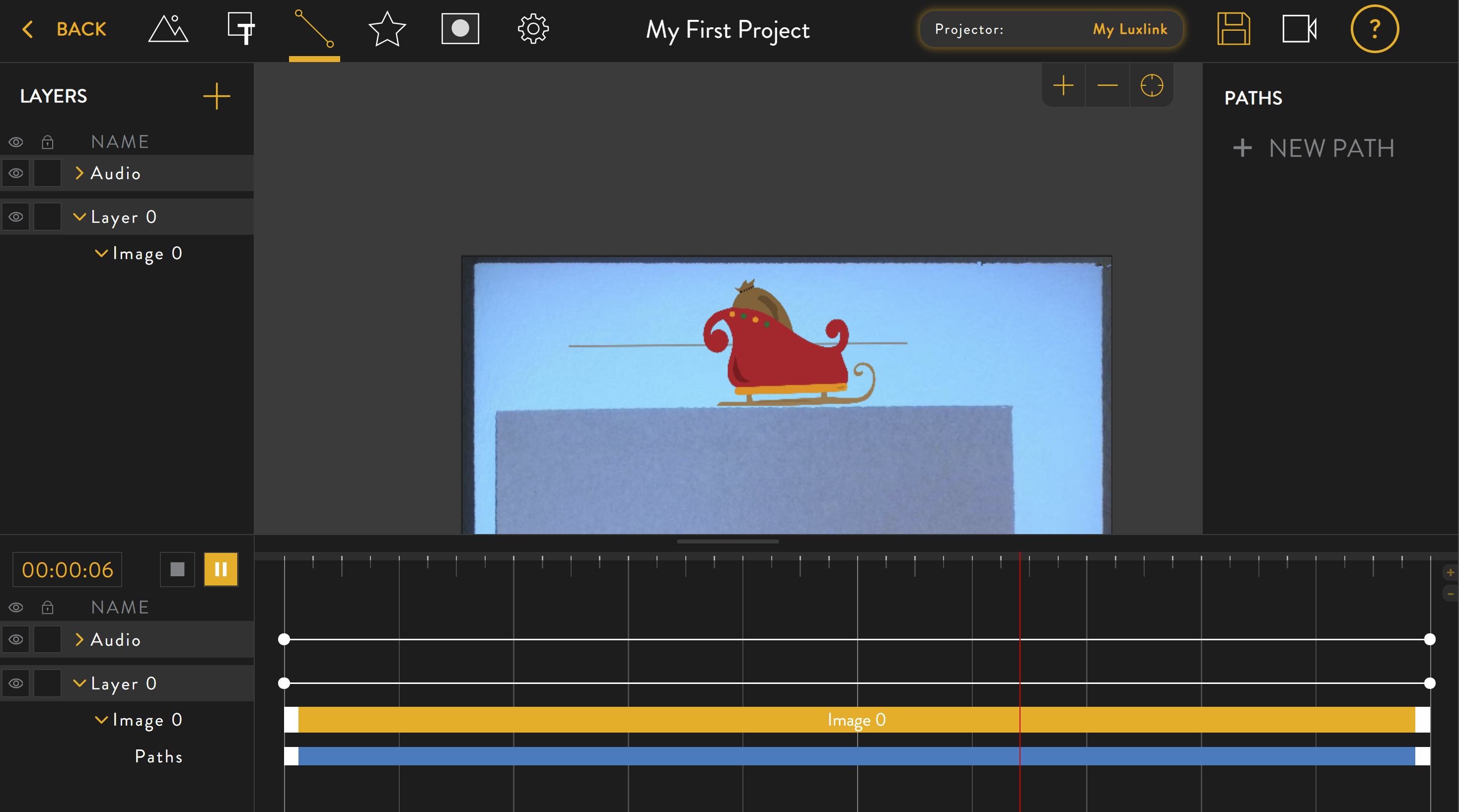Select the text tool icon
Viewport: 1459px width, 812px height.
(241, 29)
